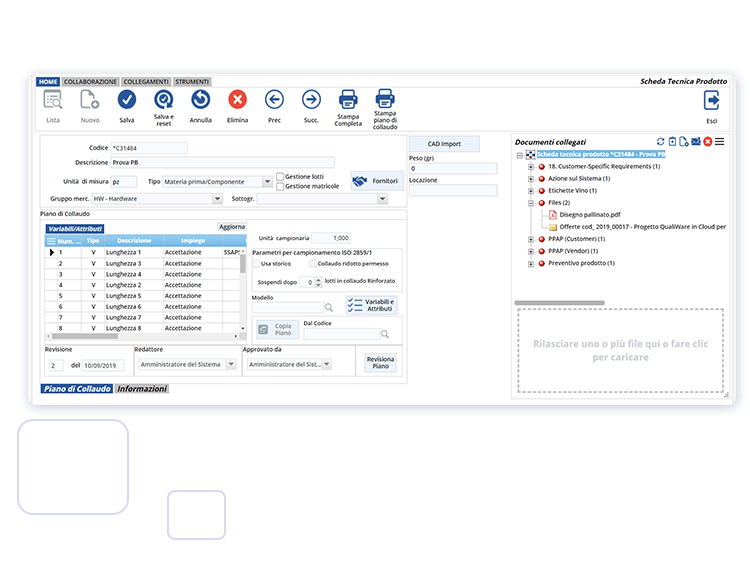Click the Aggiorna button
Viewport: 750px width, 575px height.
232,227
